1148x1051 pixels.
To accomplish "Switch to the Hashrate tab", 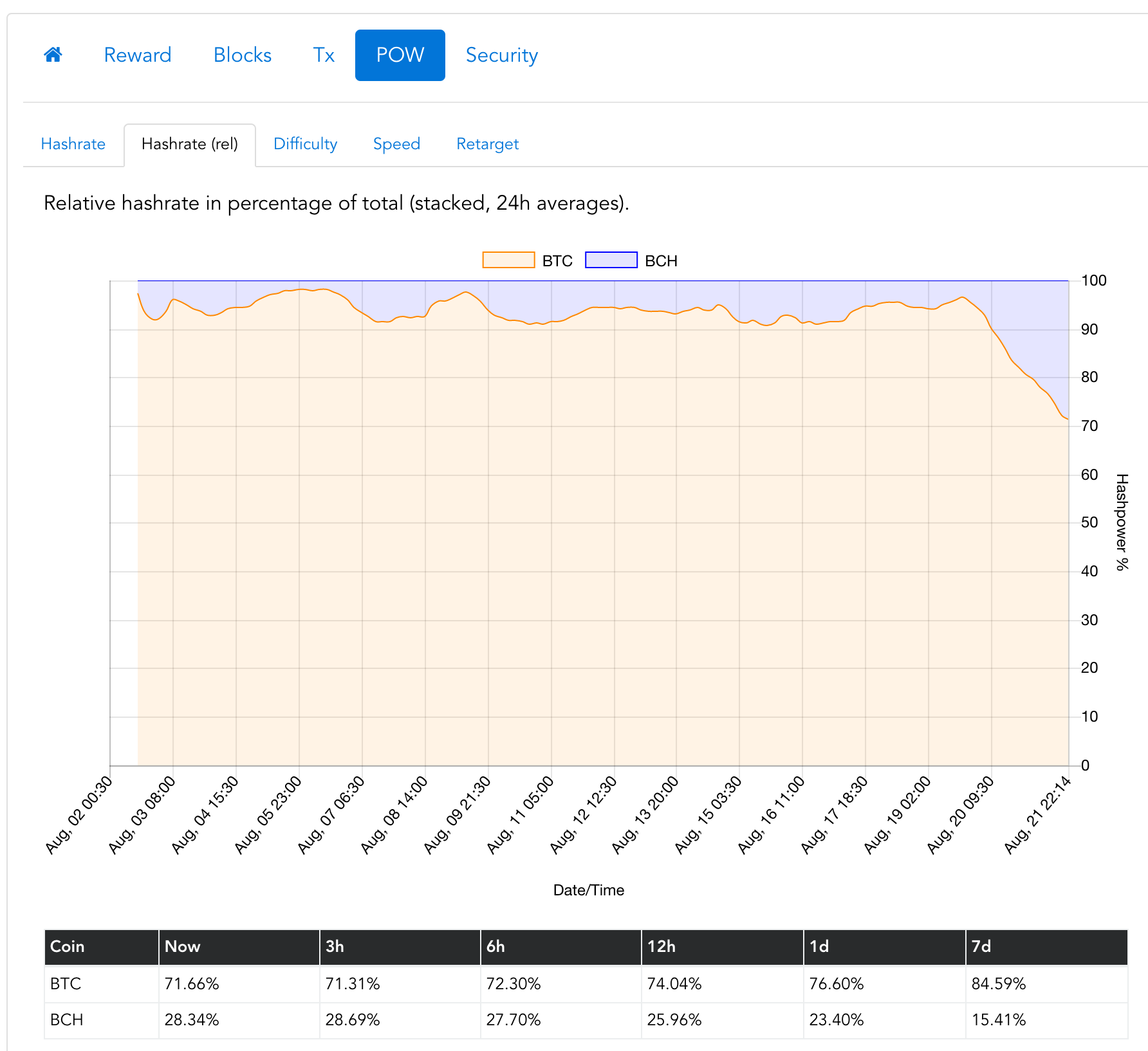I will (x=73, y=143).
